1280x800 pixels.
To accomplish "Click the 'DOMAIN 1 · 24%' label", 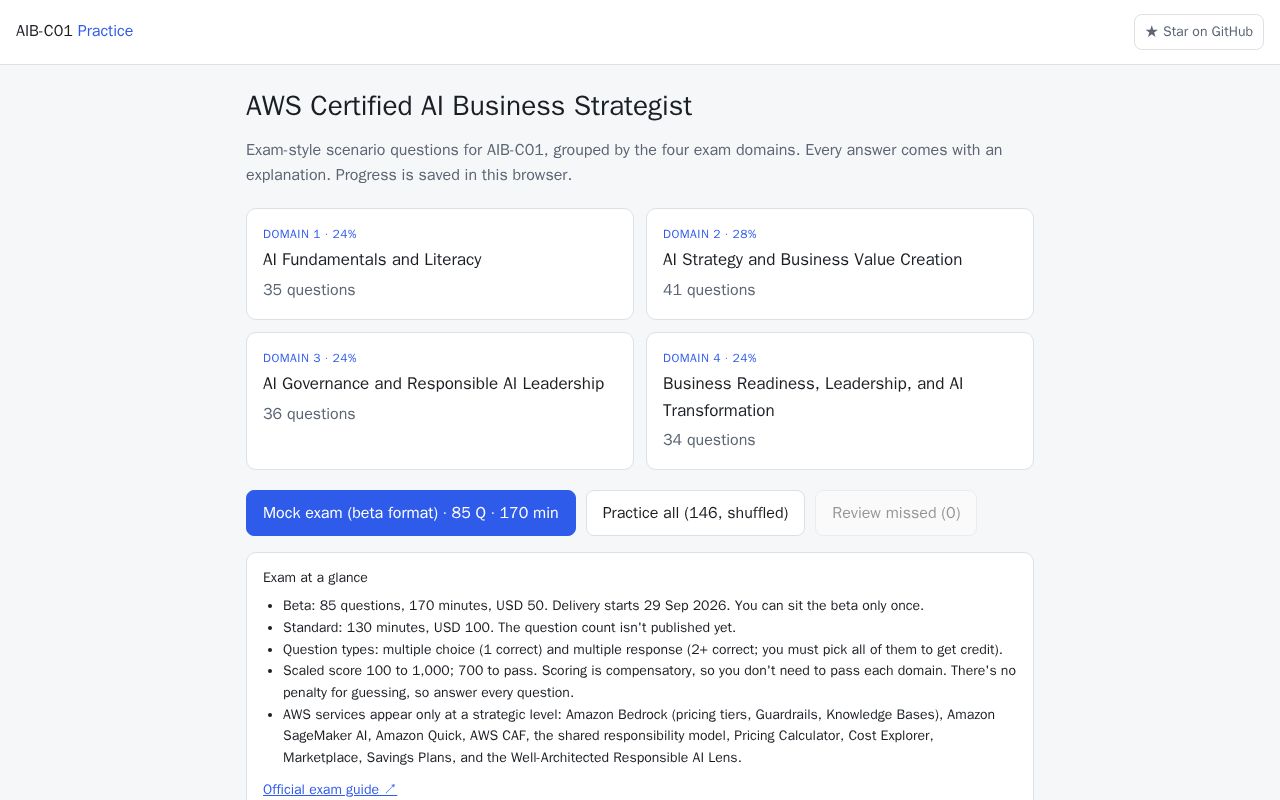I will pyautogui.click(x=310, y=234).
